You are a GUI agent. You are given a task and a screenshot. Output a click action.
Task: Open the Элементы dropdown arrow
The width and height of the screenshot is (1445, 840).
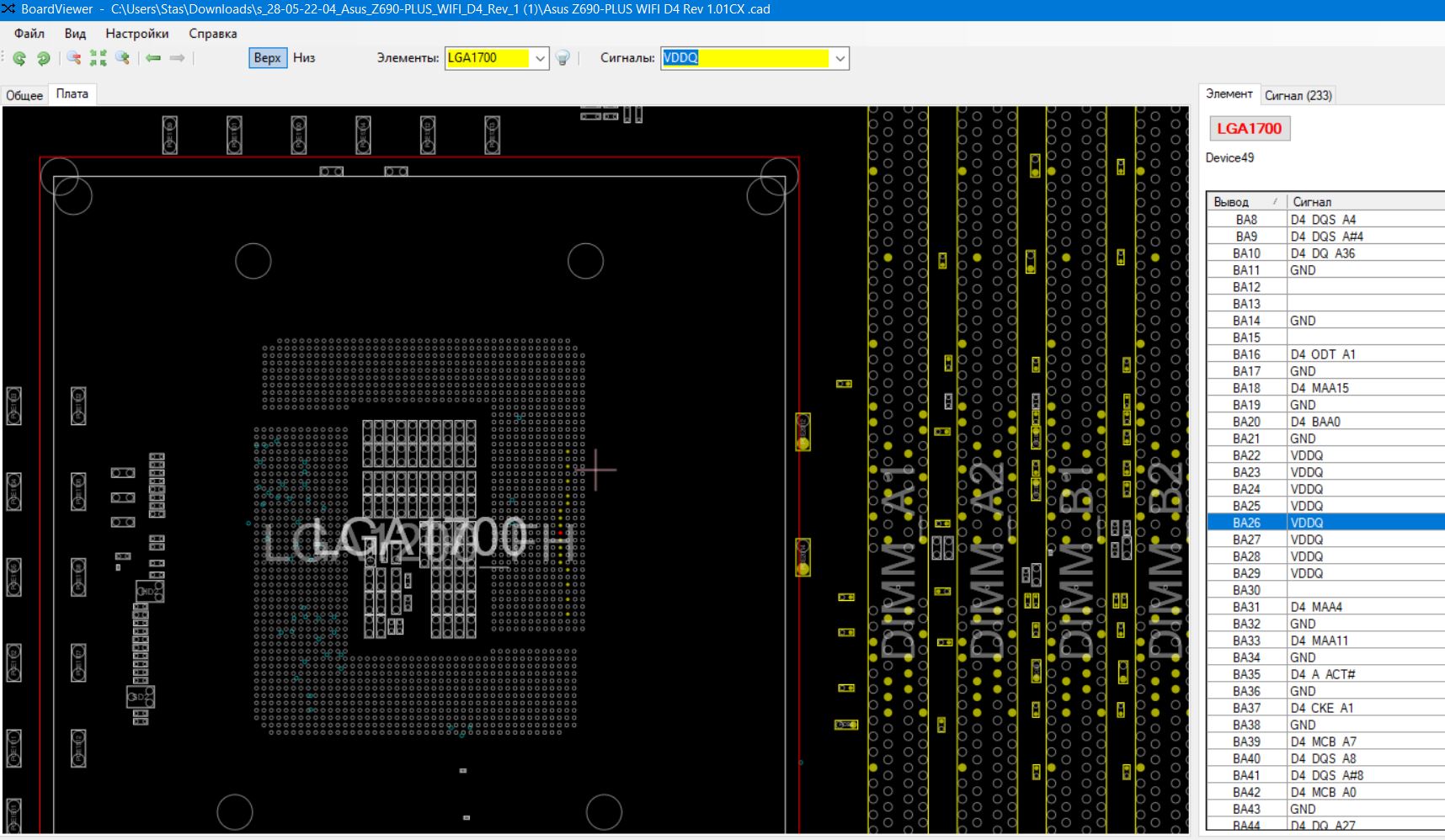[540, 58]
